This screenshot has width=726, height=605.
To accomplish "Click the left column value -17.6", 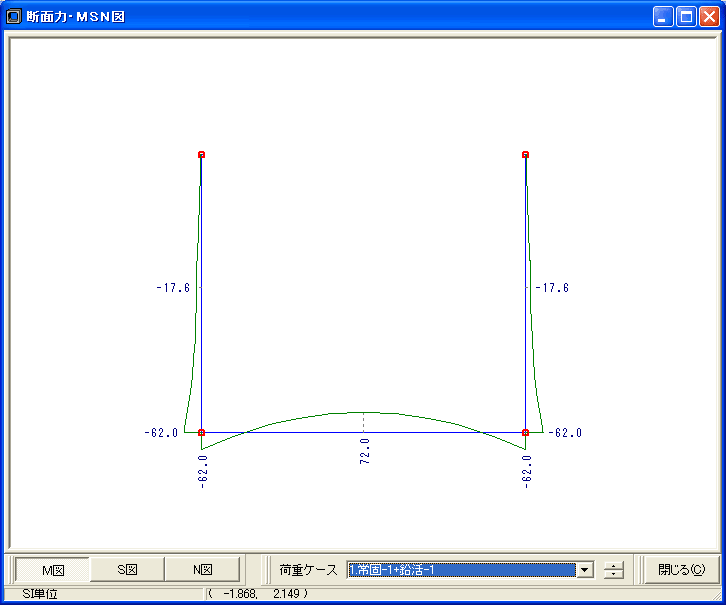I will (x=173, y=288).
